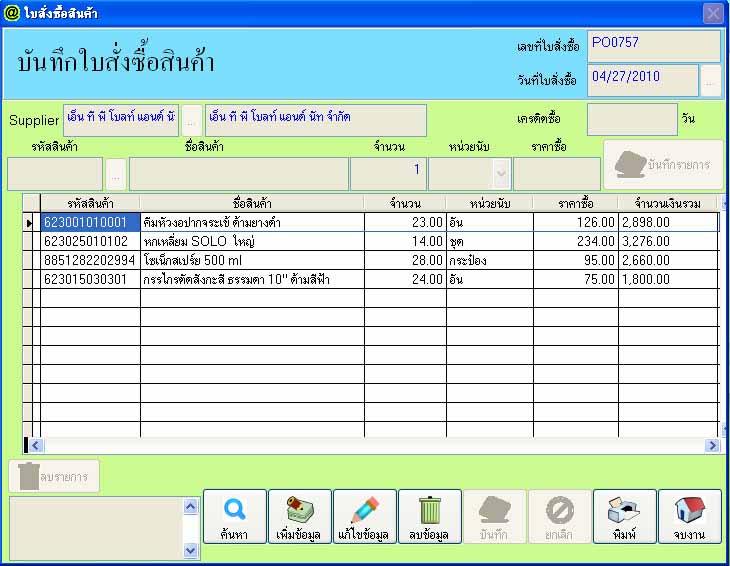Image resolution: width=730 pixels, height=566 pixels.
Task: Click total cell 2,660.00
Action: pos(669,261)
